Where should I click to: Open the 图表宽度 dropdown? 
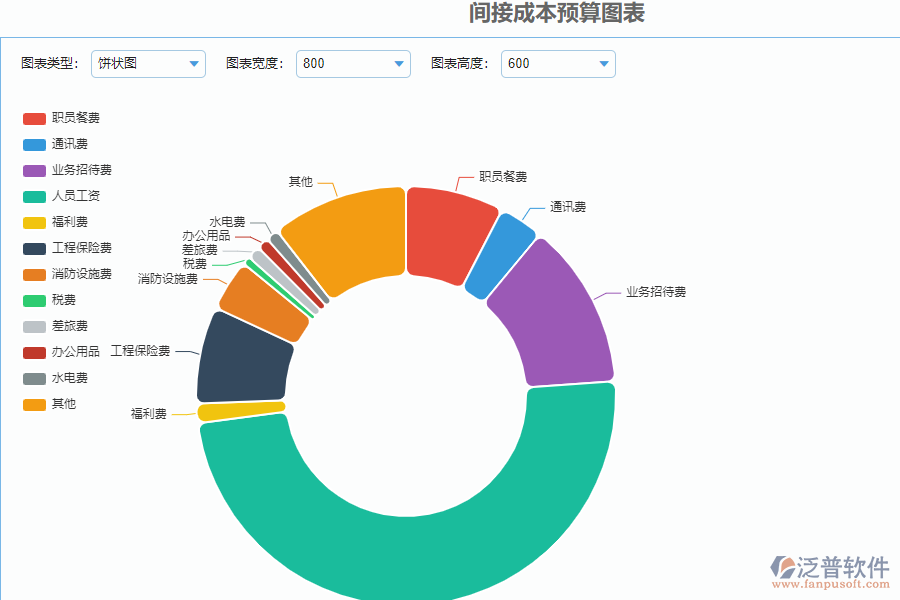tap(353, 63)
